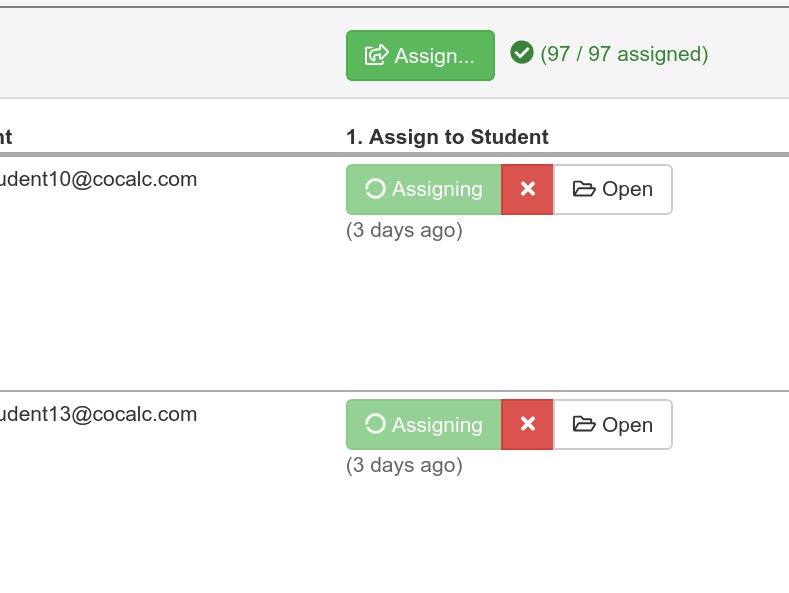The width and height of the screenshot is (789, 593).
Task: Cancel assigning for student13 with red X
Action: [527, 425]
